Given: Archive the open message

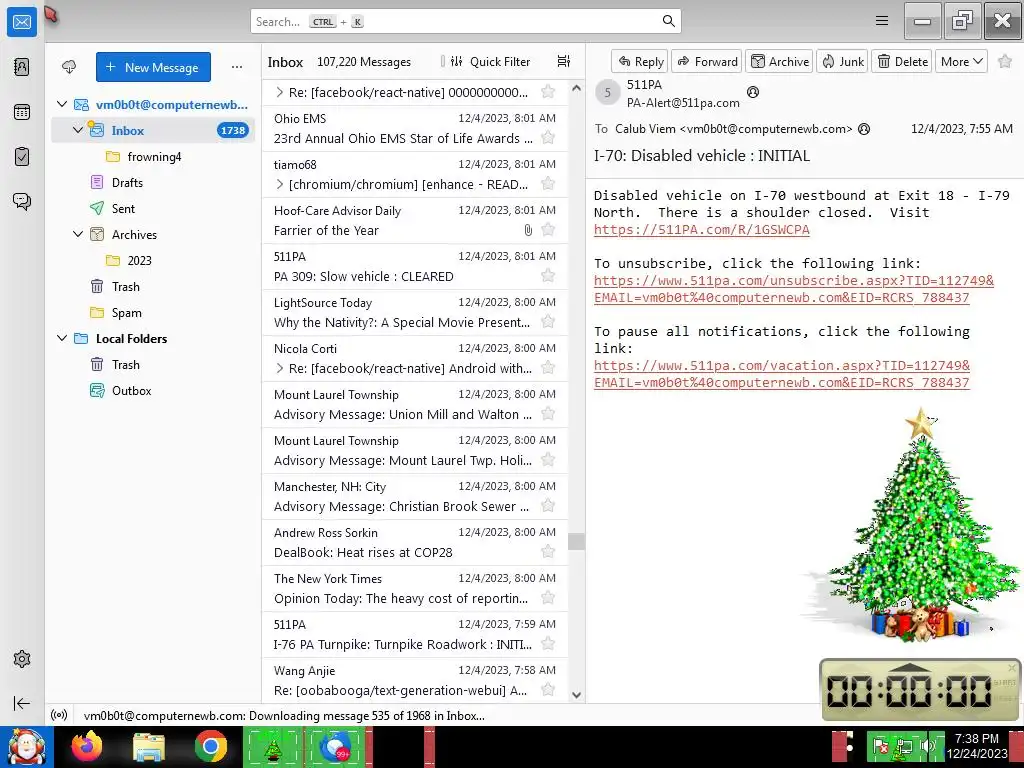Looking at the screenshot, I should pyautogui.click(x=779, y=61).
